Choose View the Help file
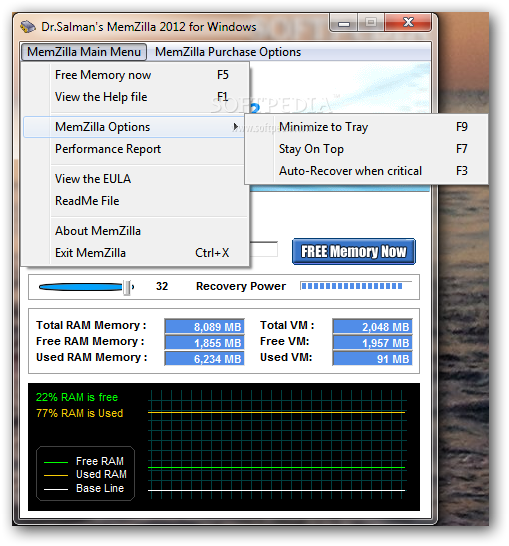The height and width of the screenshot is (546, 509). [136, 97]
